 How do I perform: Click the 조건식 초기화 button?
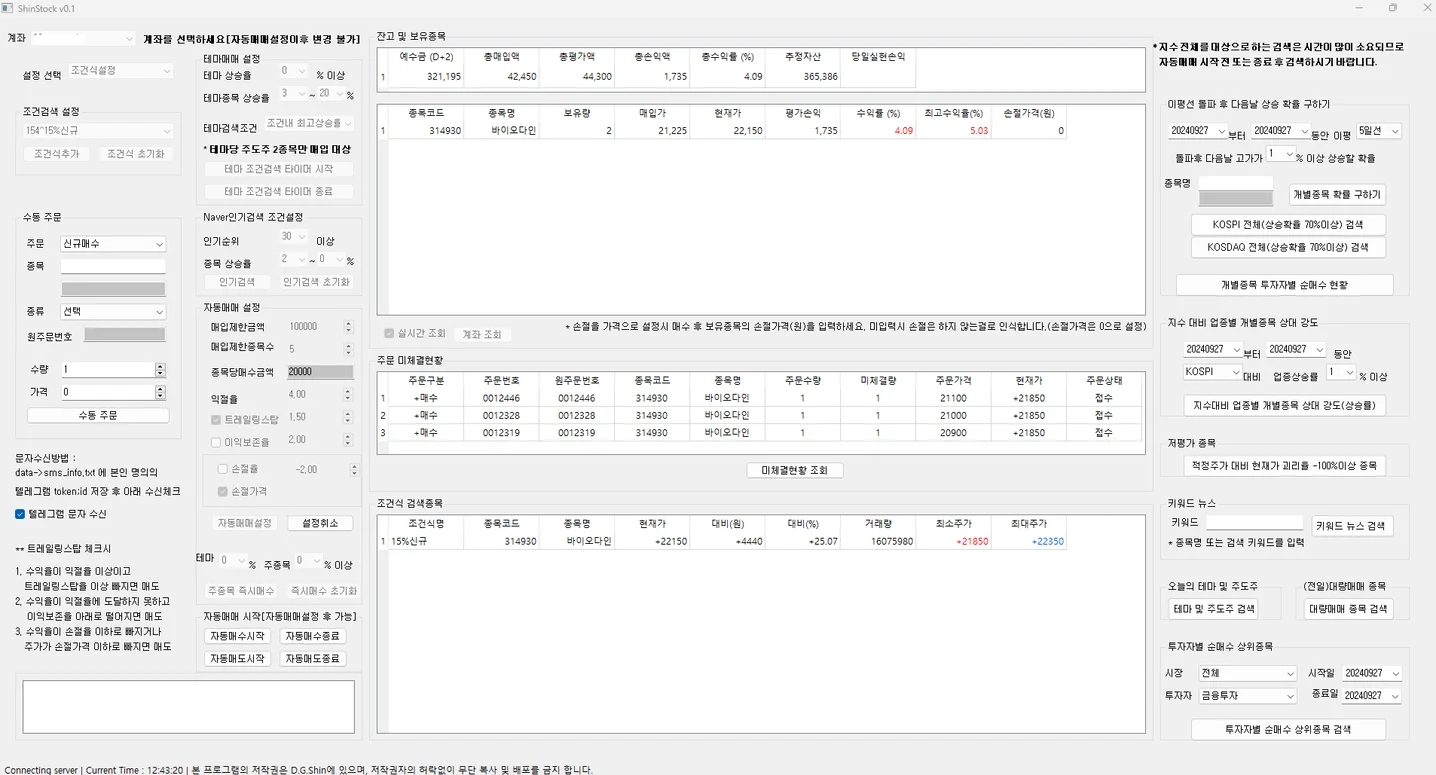[136, 154]
